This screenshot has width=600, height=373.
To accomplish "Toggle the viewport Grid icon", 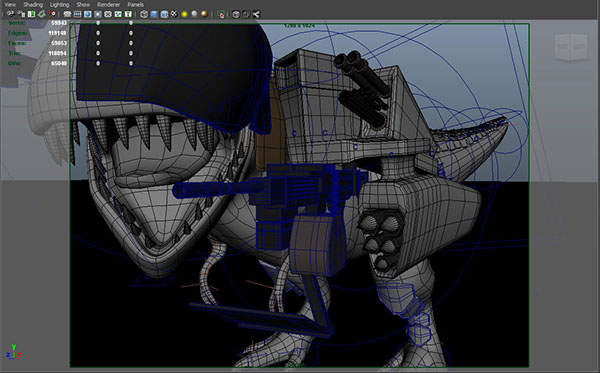I will [67, 14].
